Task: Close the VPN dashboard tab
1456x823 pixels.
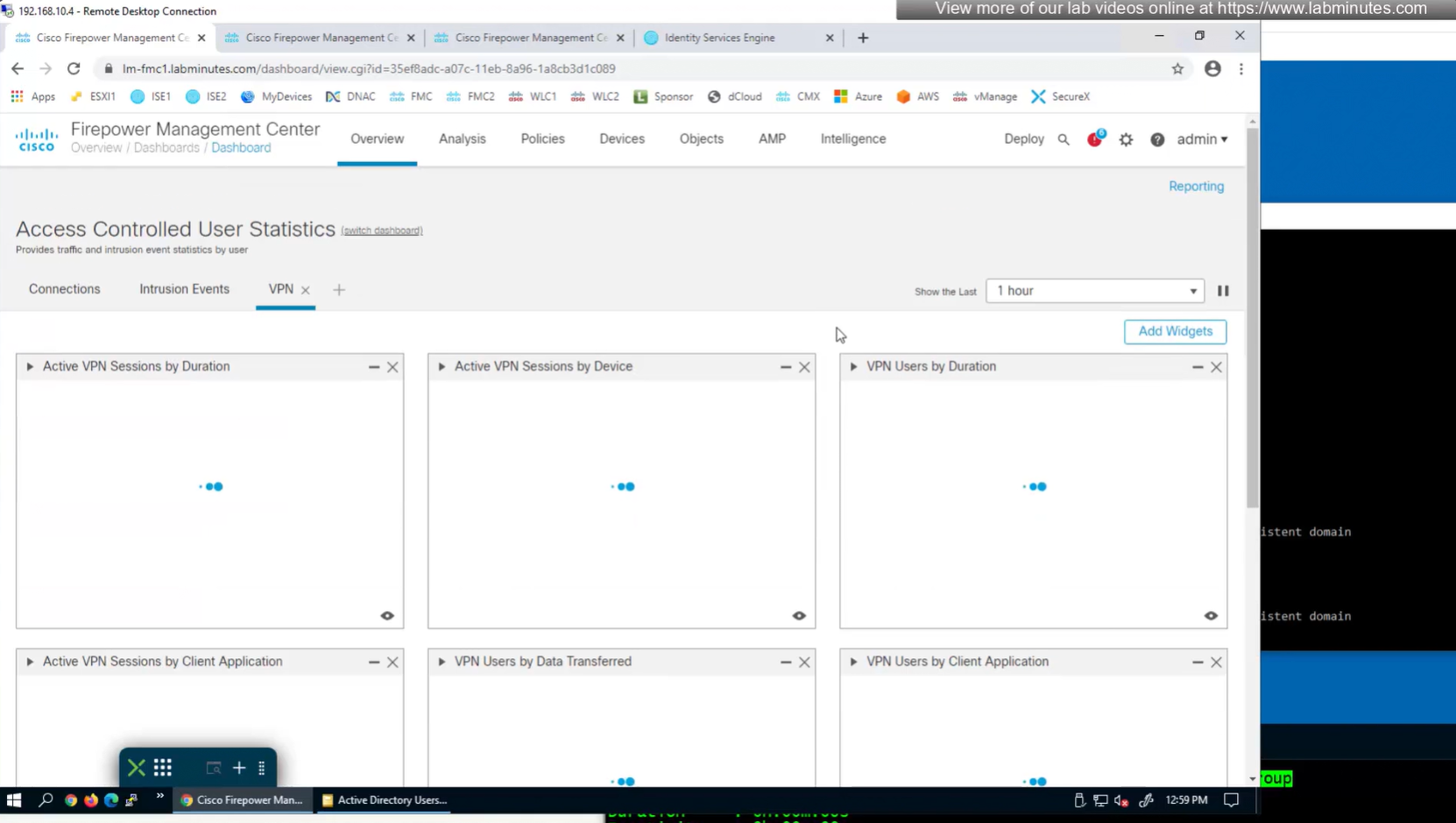Action: (x=306, y=290)
